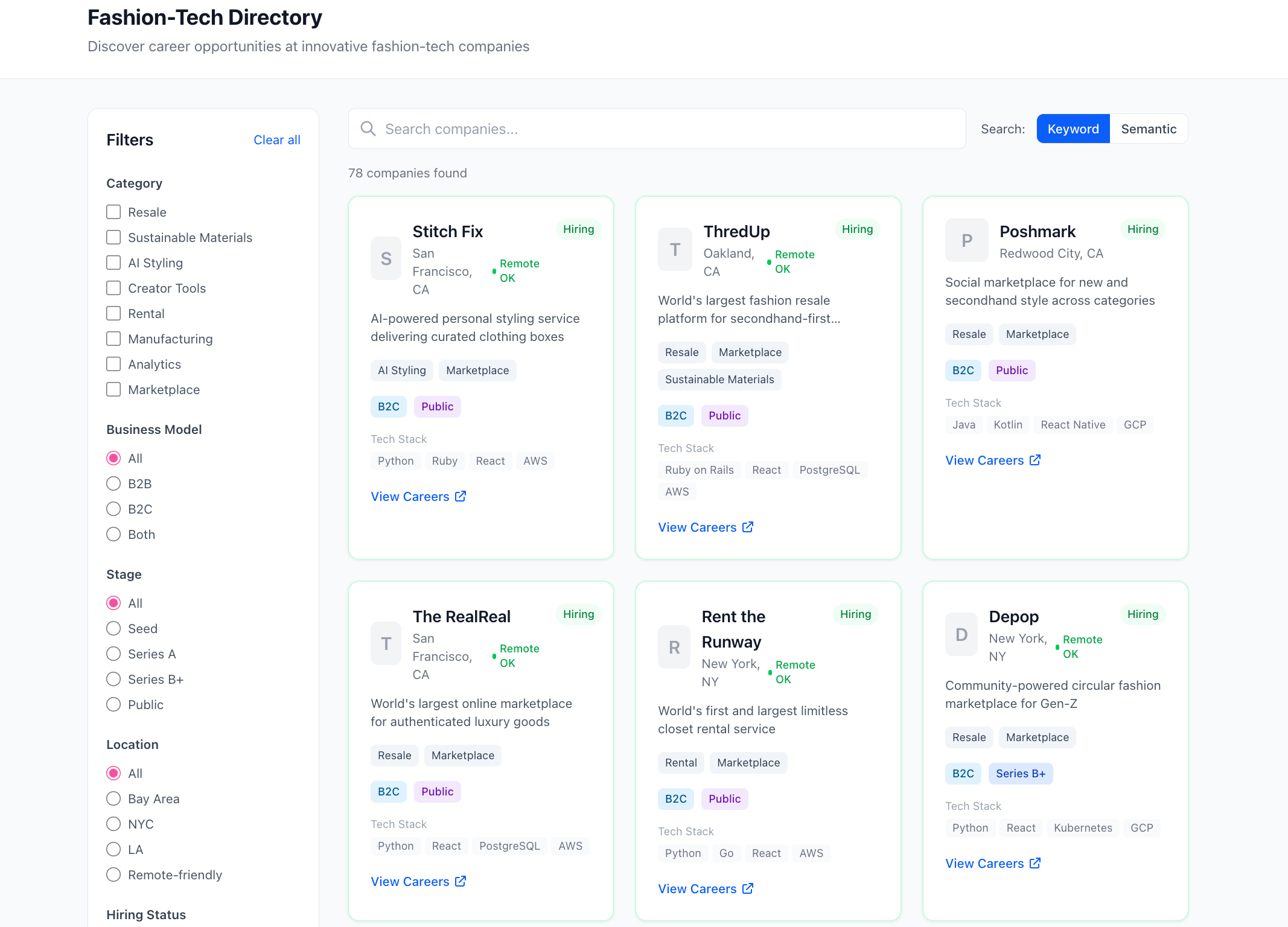Click external-link icon beside Stitch Fix View Careers
This screenshot has height=927, width=1288.
[x=461, y=496]
